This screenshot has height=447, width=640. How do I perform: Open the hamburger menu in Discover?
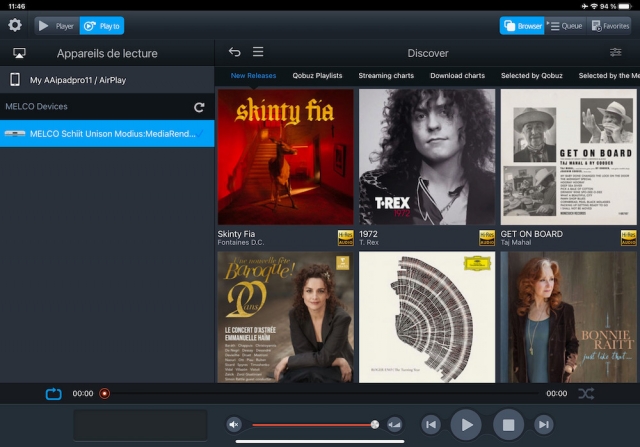click(258, 52)
